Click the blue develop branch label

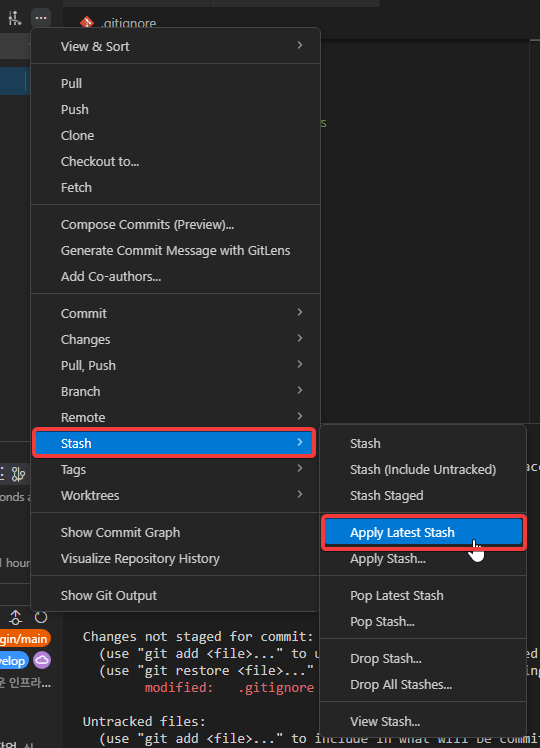click(x=13, y=661)
